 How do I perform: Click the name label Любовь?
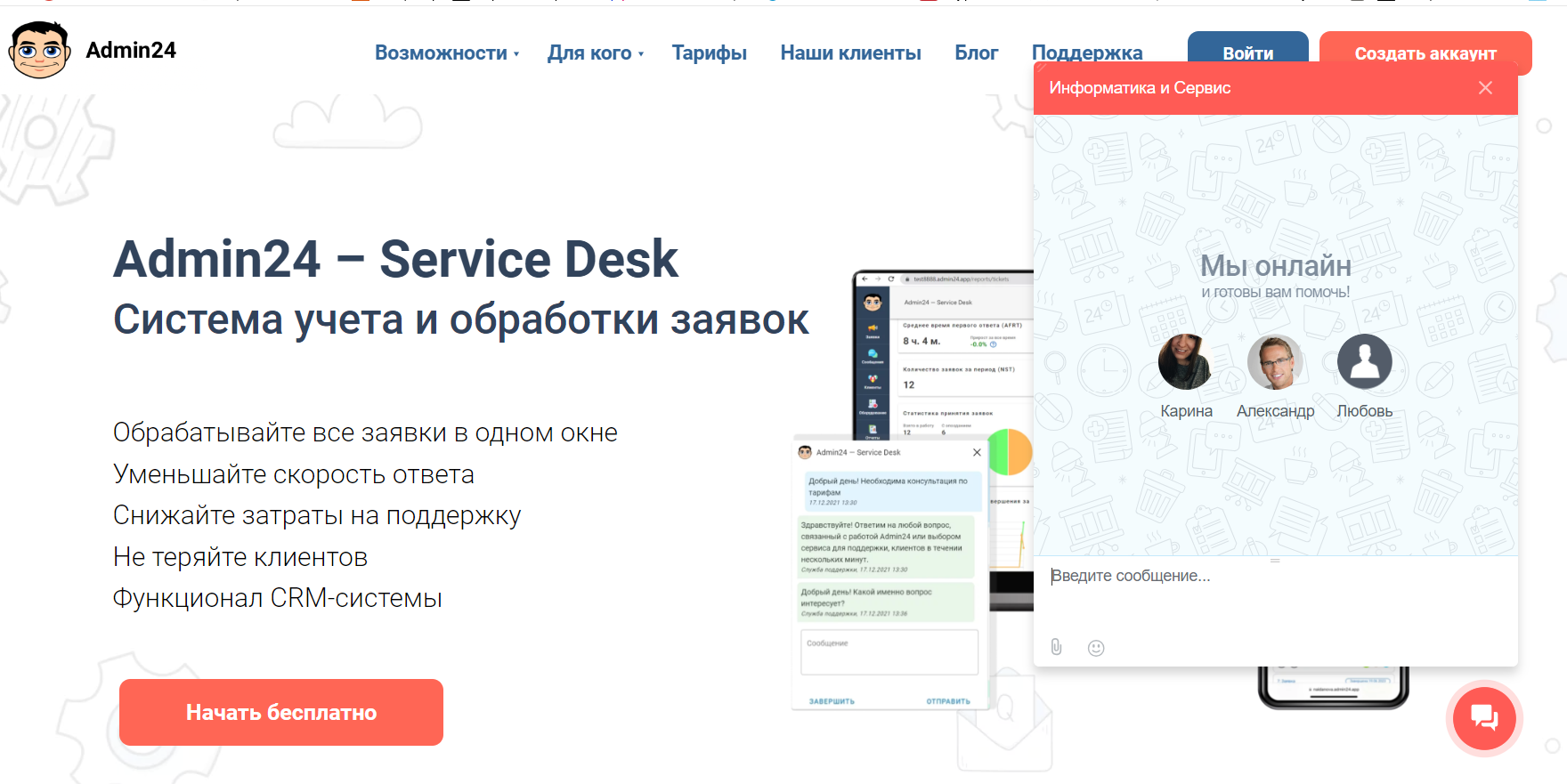(x=1364, y=411)
